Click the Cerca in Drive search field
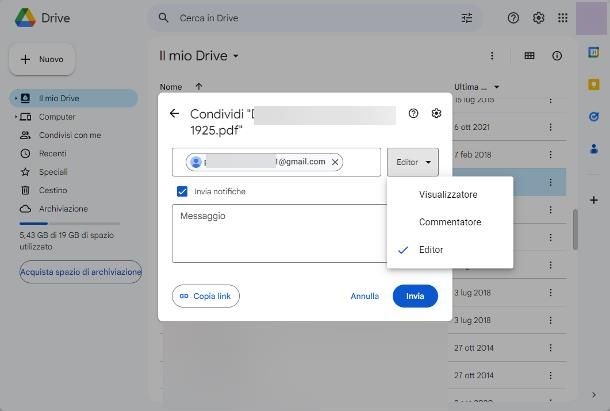 314,18
